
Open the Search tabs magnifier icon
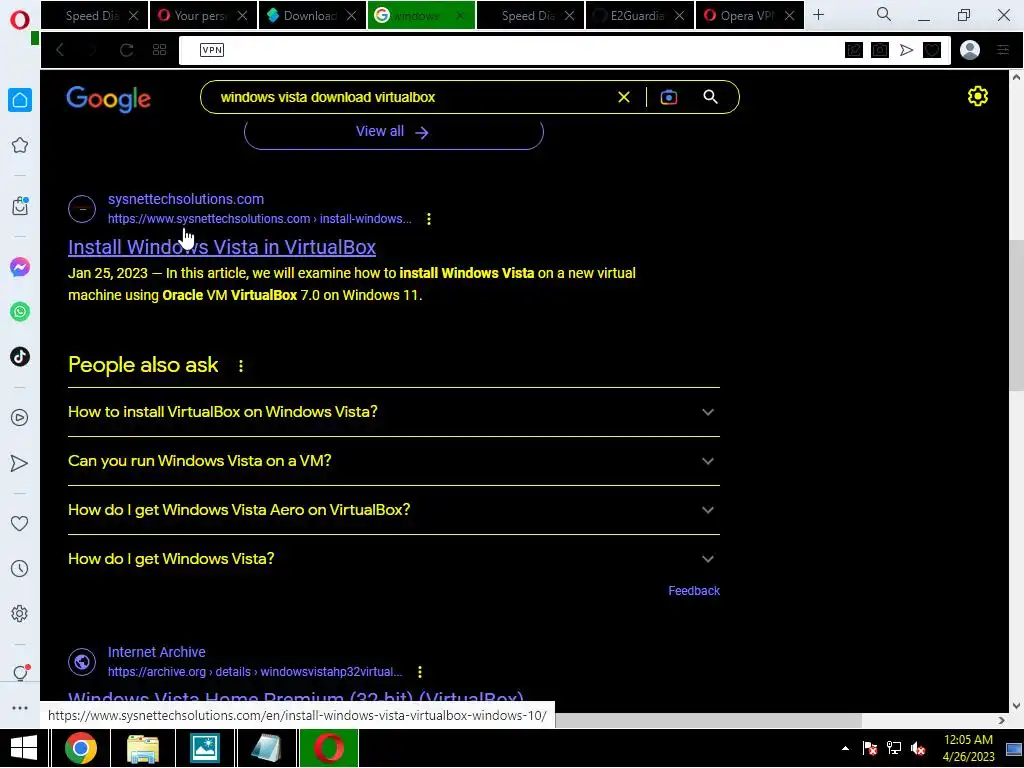(884, 14)
